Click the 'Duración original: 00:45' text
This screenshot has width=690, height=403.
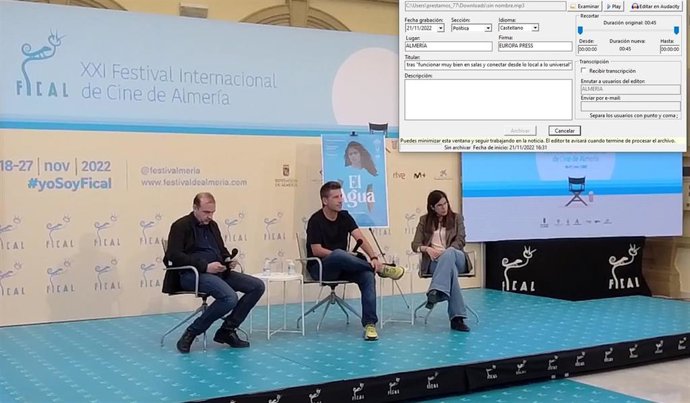point(630,23)
